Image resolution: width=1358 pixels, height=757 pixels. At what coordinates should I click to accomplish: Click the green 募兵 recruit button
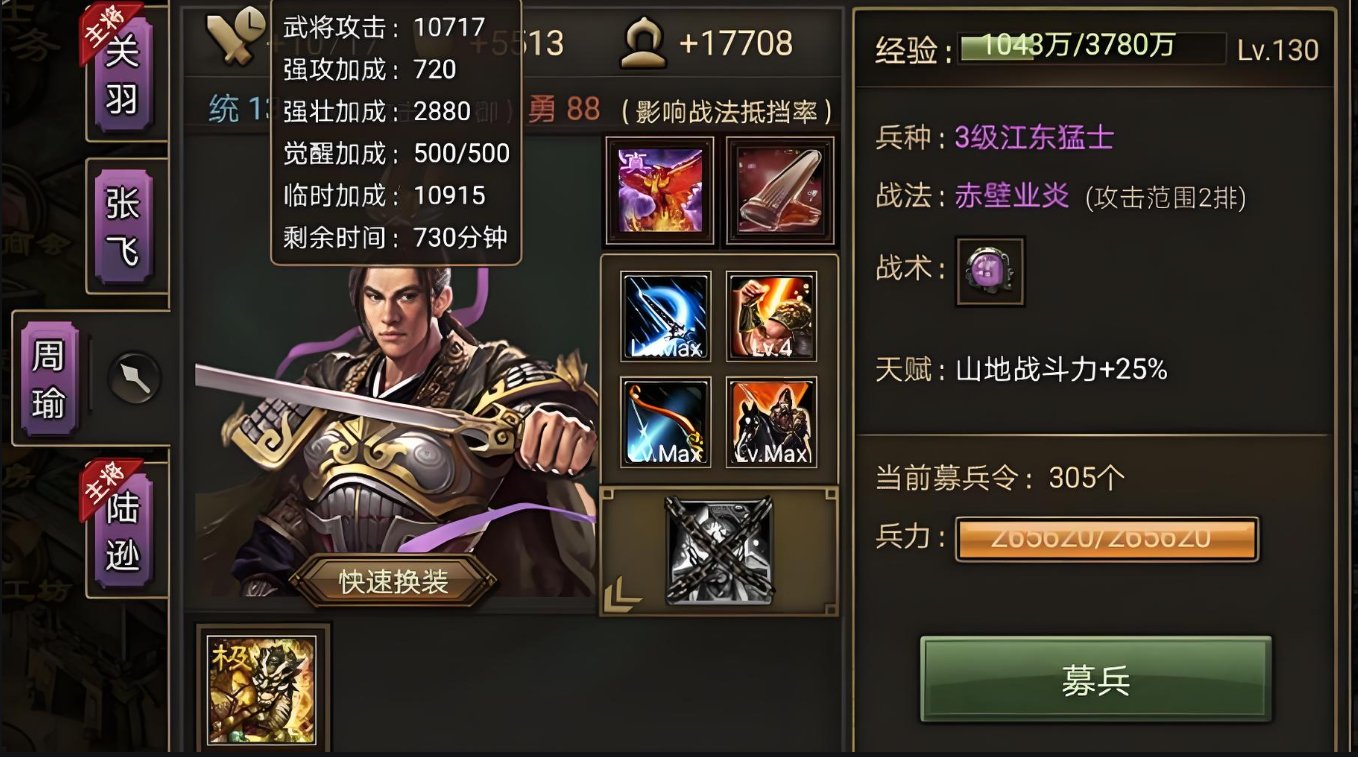(1096, 679)
